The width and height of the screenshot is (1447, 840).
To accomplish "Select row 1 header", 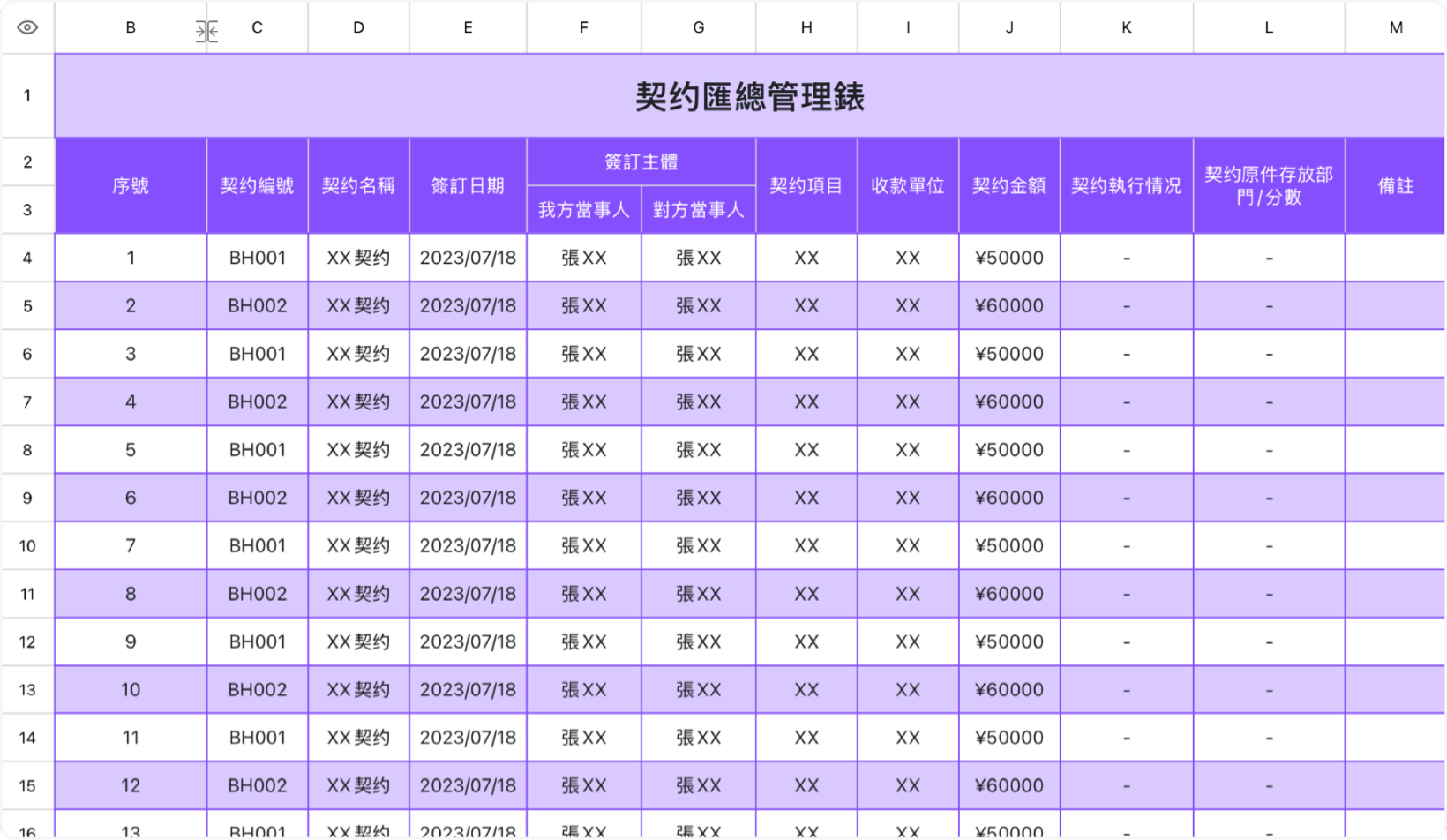I will pos(27,95).
